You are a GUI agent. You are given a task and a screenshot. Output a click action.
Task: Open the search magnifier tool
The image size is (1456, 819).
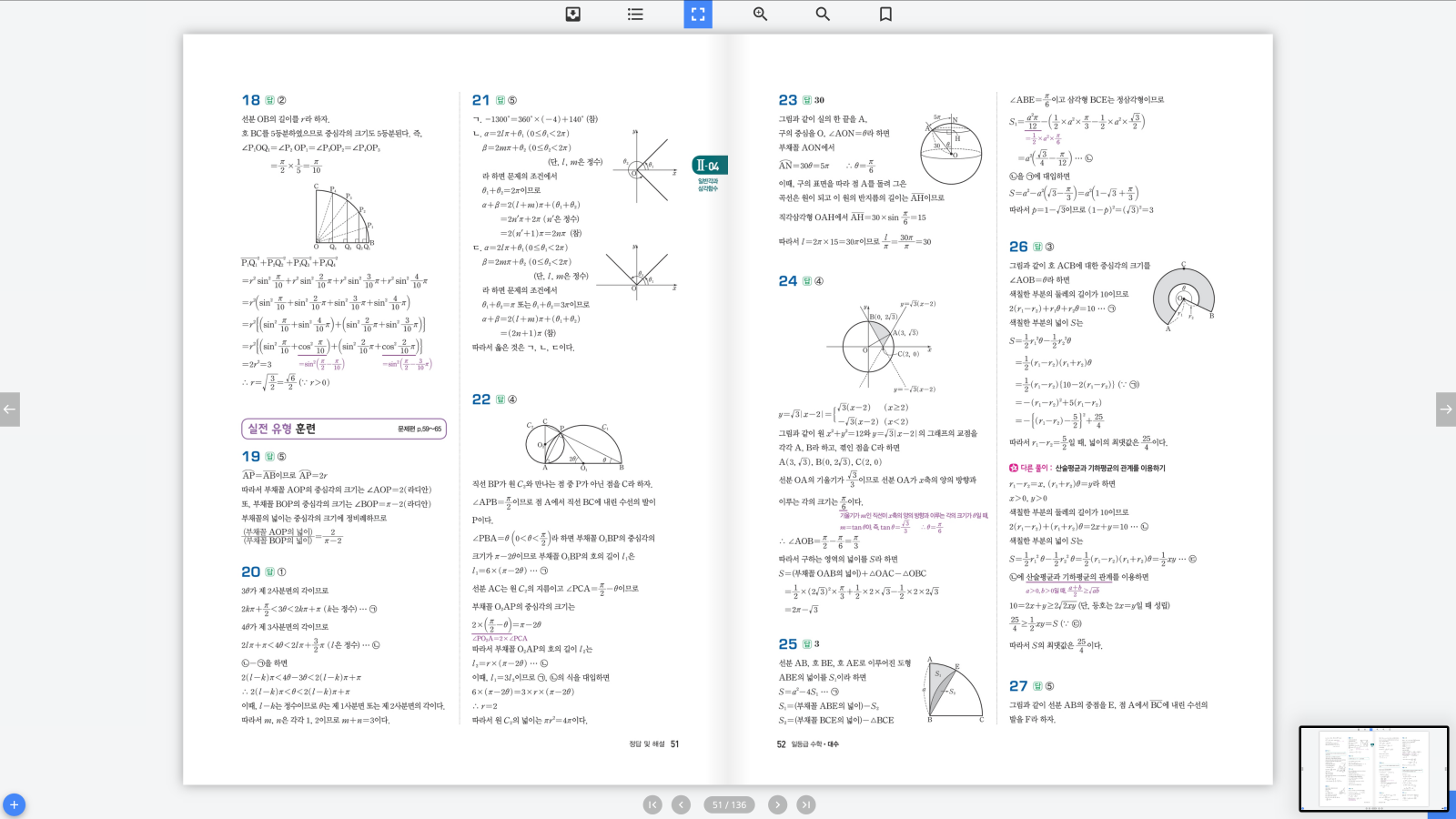823,14
